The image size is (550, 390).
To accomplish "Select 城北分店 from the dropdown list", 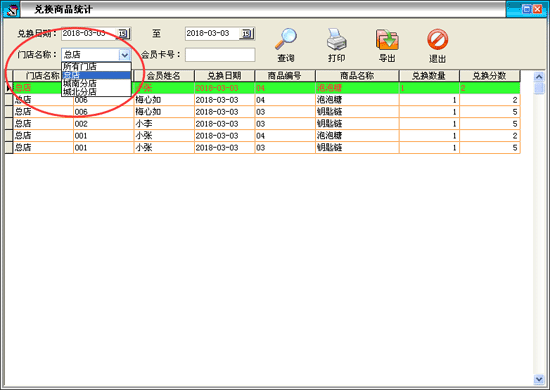I will pos(96,92).
